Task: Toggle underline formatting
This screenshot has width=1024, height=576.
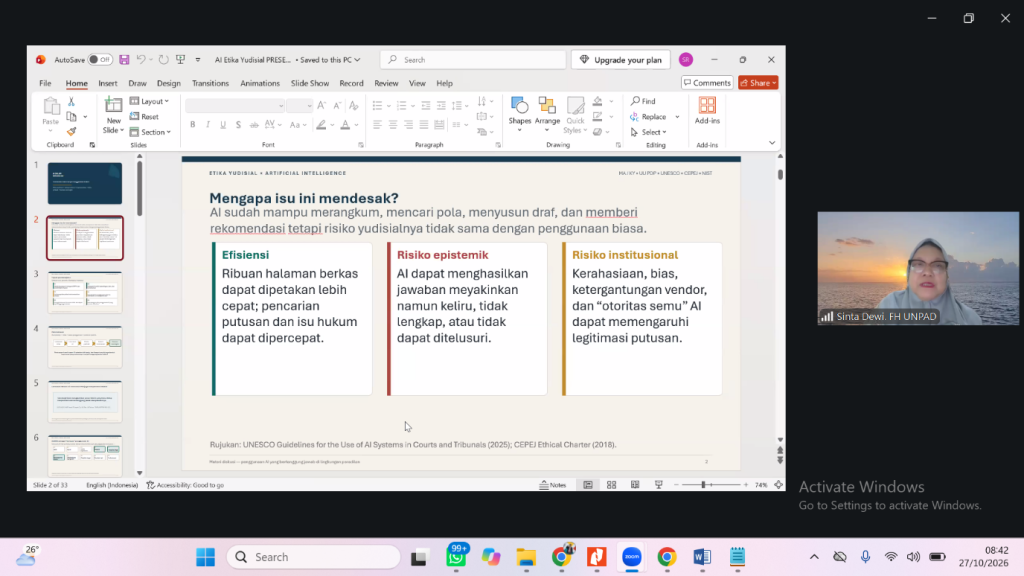Action: click(x=223, y=125)
